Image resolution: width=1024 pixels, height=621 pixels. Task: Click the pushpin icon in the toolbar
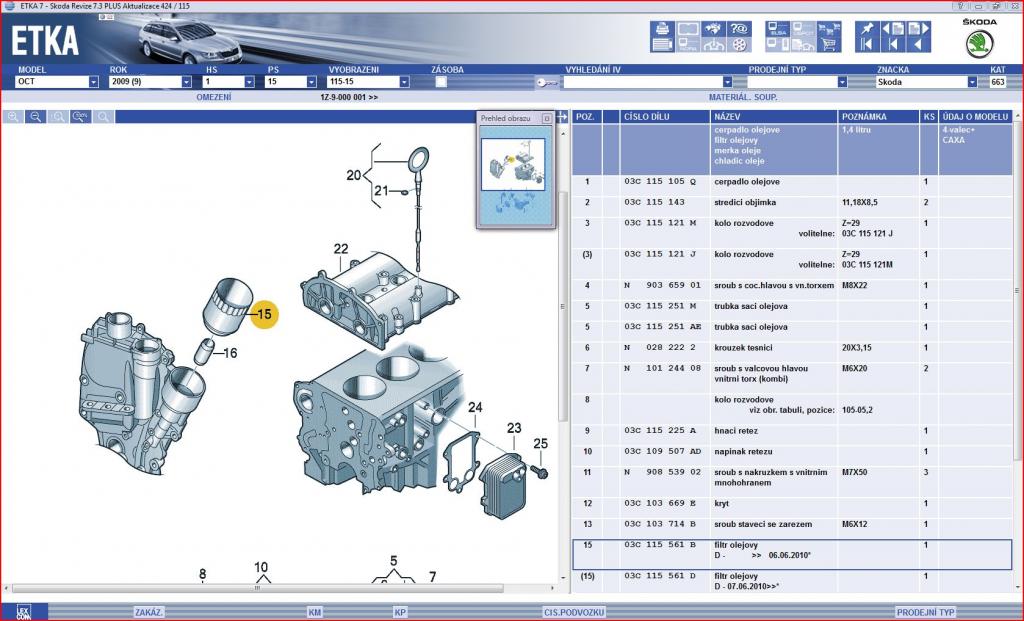pyautogui.click(x=867, y=29)
